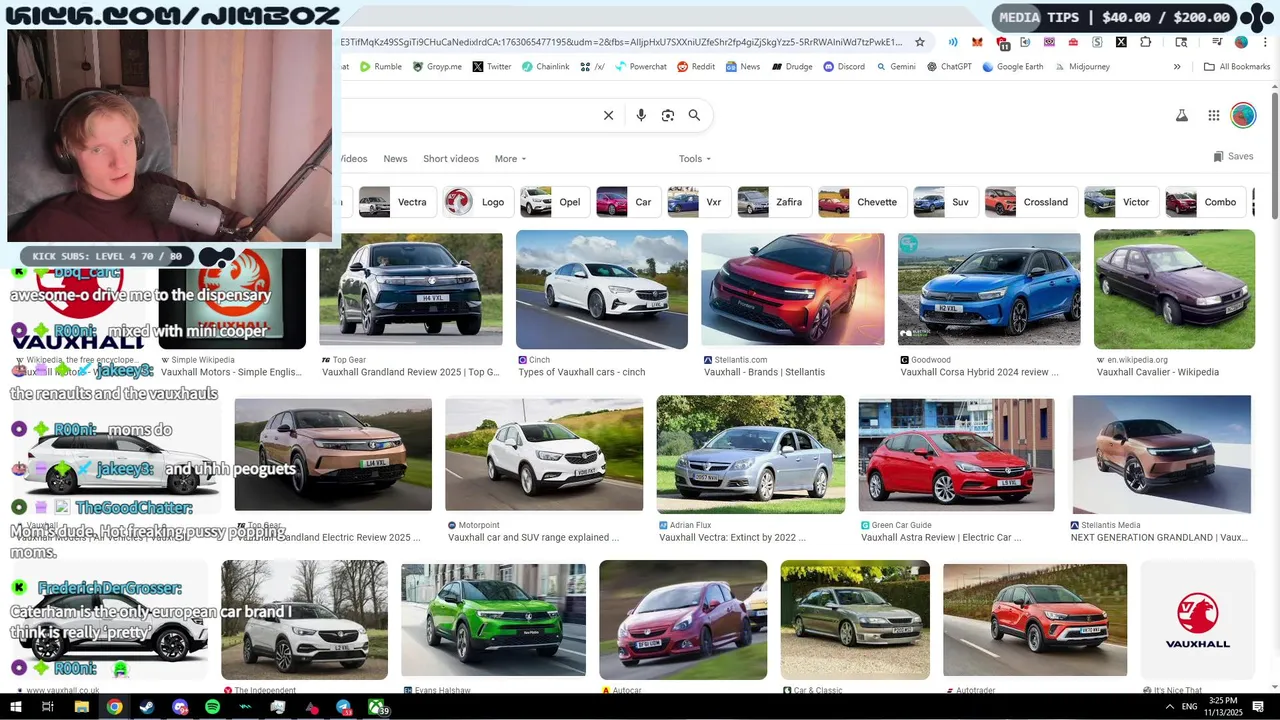Image resolution: width=1280 pixels, height=720 pixels.
Task: Open Steam from the taskbar
Action: [147, 707]
